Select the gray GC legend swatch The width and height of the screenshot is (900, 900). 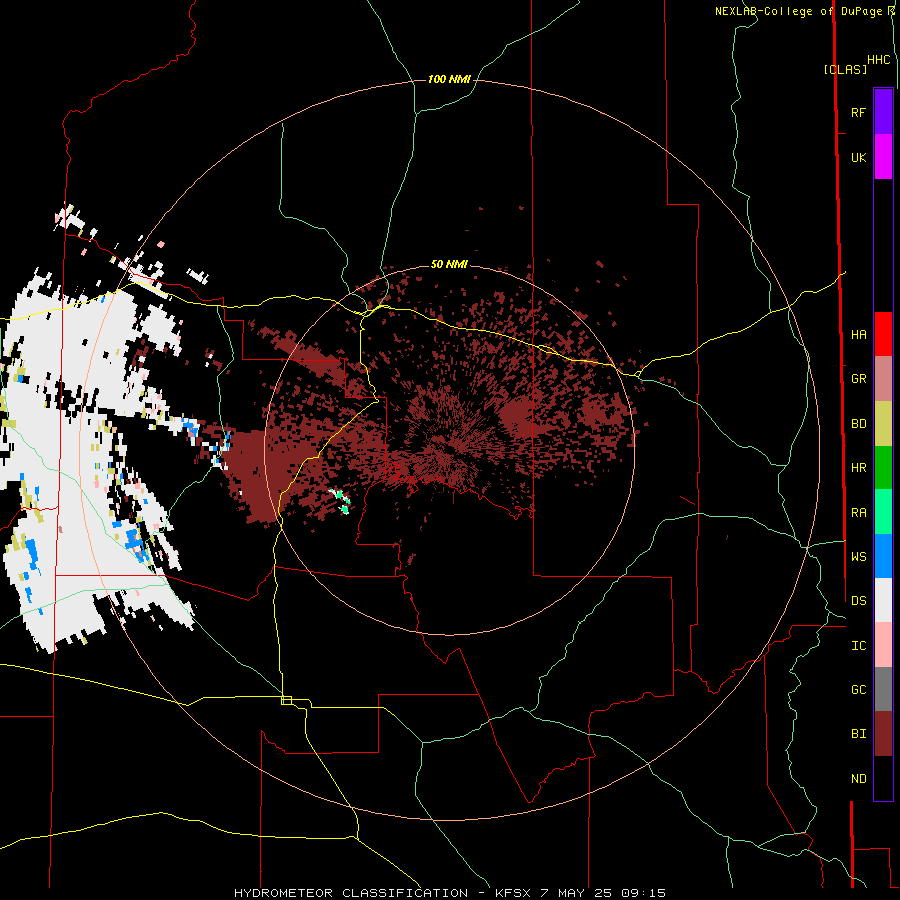tap(883, 689)
